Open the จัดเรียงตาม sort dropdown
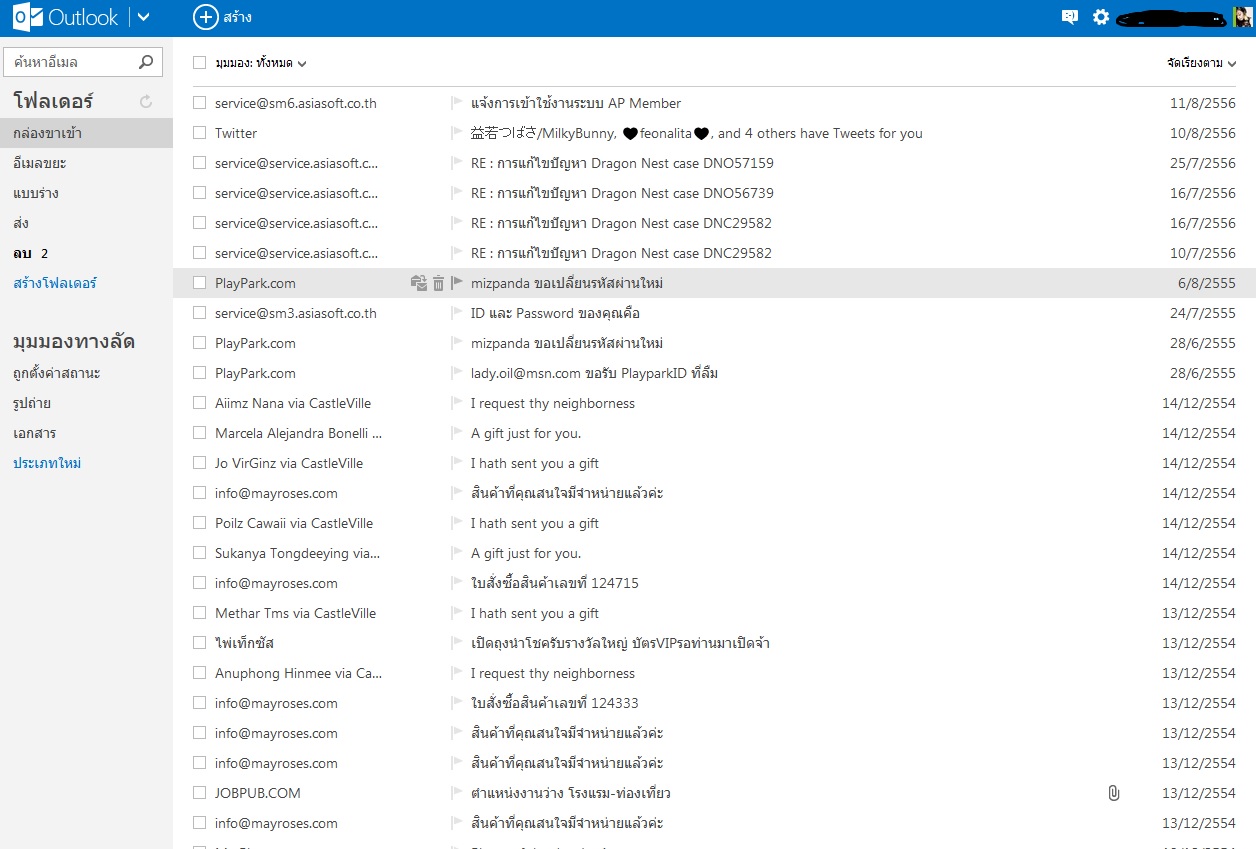The height and width of the screenshot is (849, 1256). (1201, 63)
